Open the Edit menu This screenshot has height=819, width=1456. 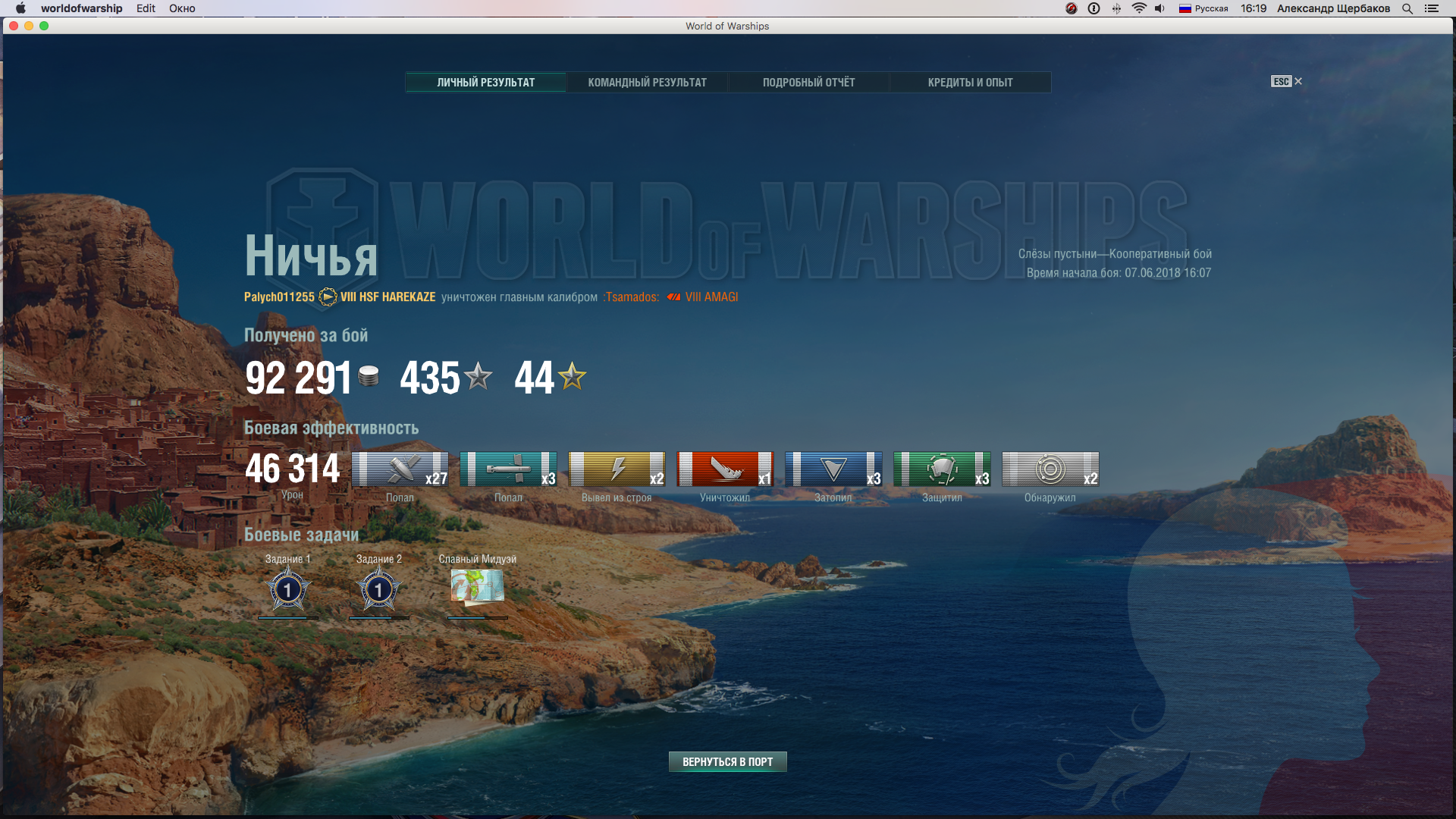[146, 8]
